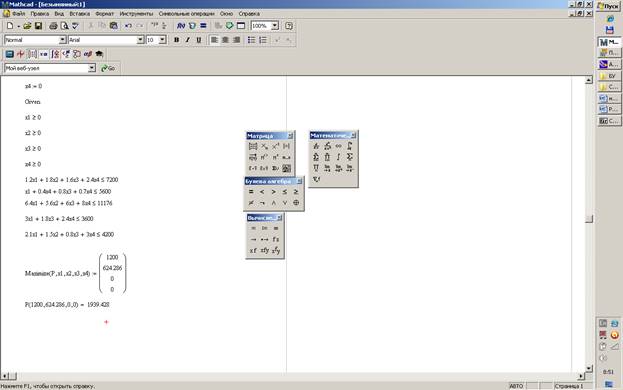The image size is (623, 390).
Task: Expand the Arial font dropdown
Action: [x=140, y=40]
